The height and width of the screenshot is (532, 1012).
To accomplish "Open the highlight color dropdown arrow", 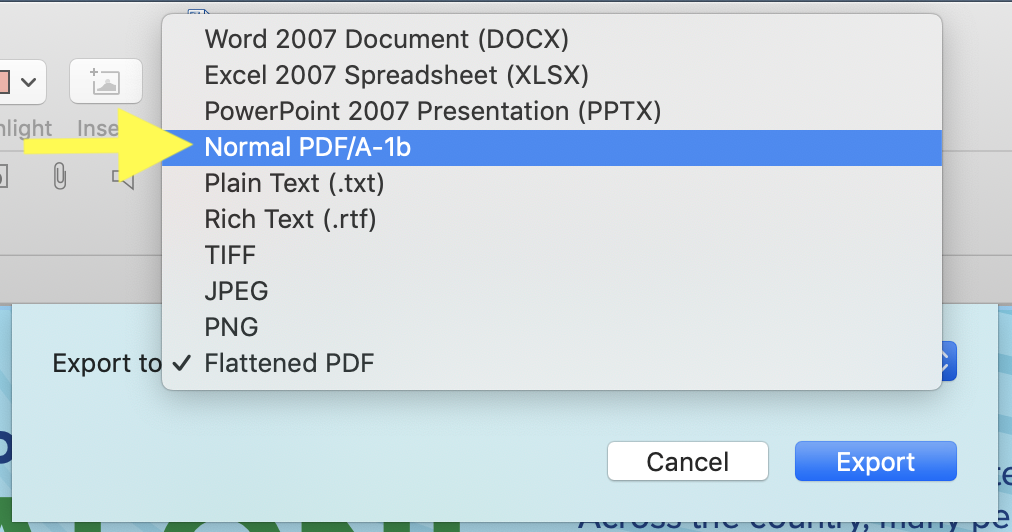I will tap(28, 82).
